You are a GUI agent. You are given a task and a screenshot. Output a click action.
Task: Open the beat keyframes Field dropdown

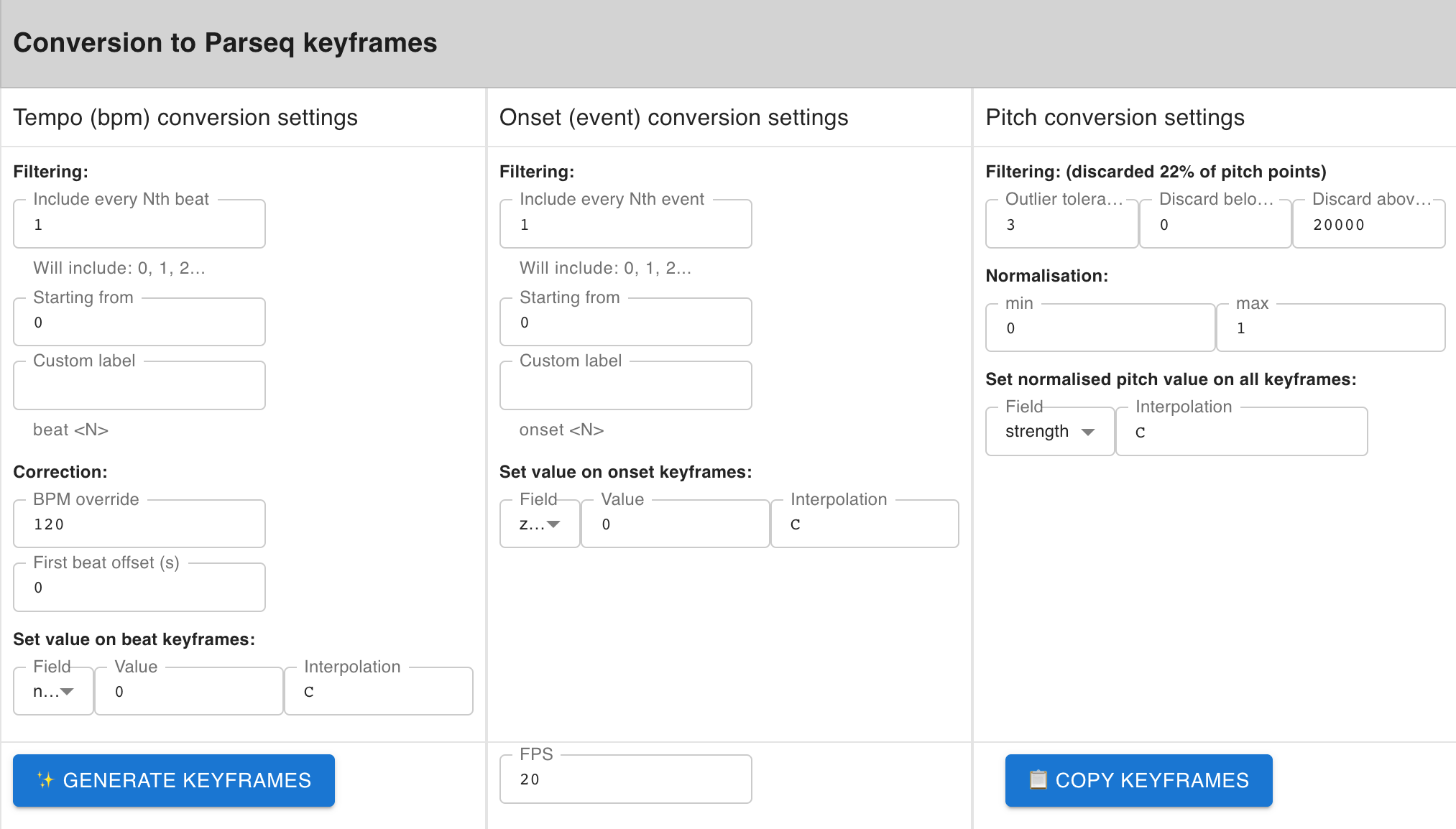click(53, 691)
